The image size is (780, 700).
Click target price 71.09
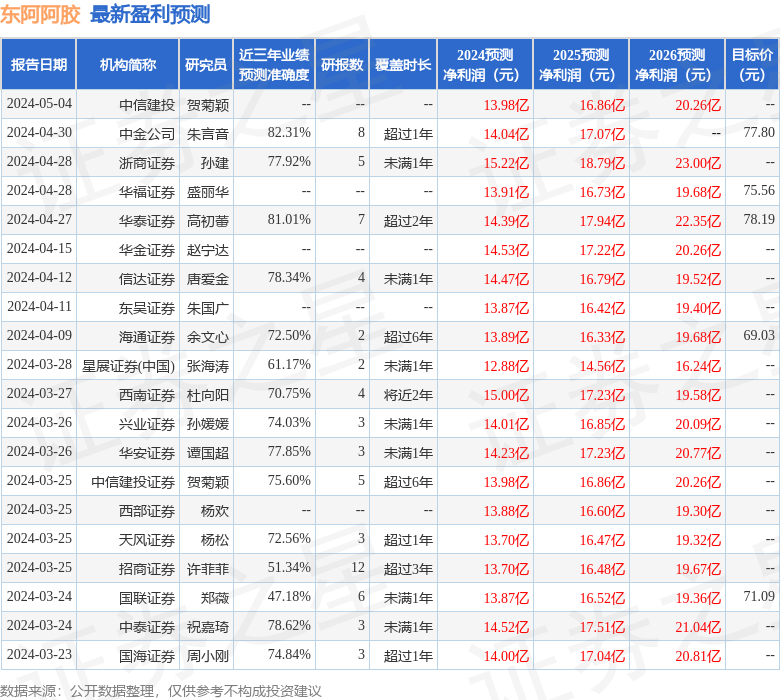point(759,596)
